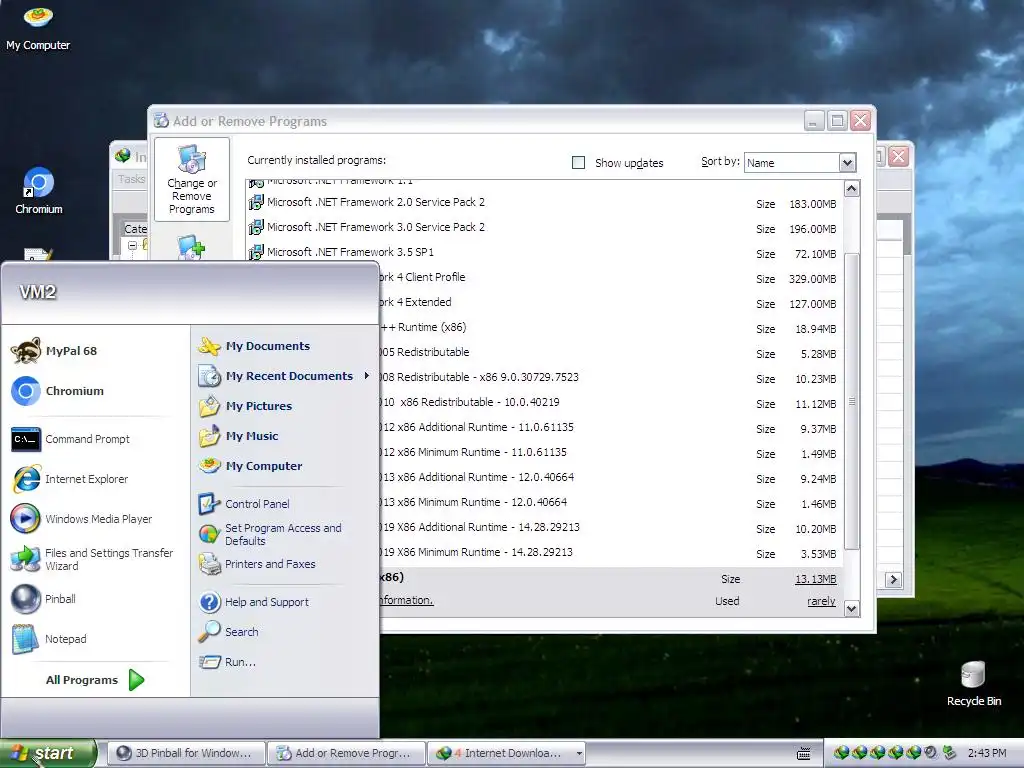The width and height of the screenshot is (1024, 768).
Task: Select the Recycle Bin desktop icon
Action: click(973, 683)
